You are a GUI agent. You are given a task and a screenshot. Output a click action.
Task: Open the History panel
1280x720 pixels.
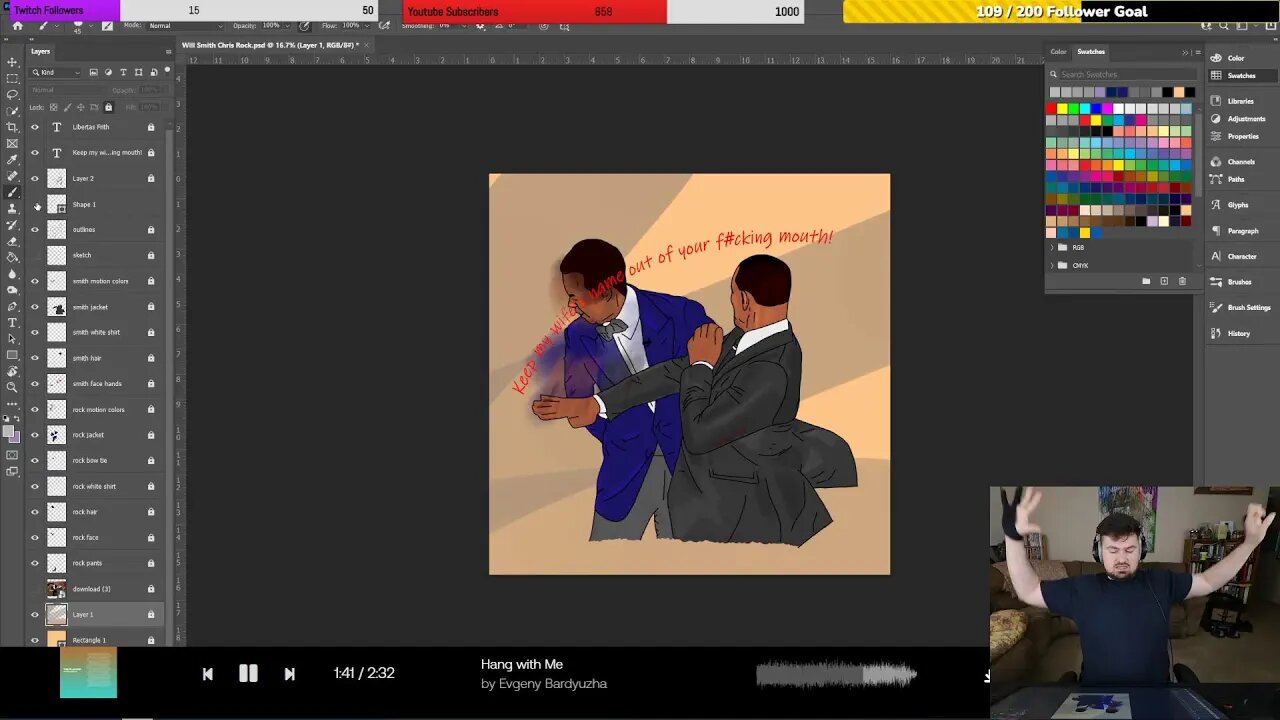(x=1239, y=333)
